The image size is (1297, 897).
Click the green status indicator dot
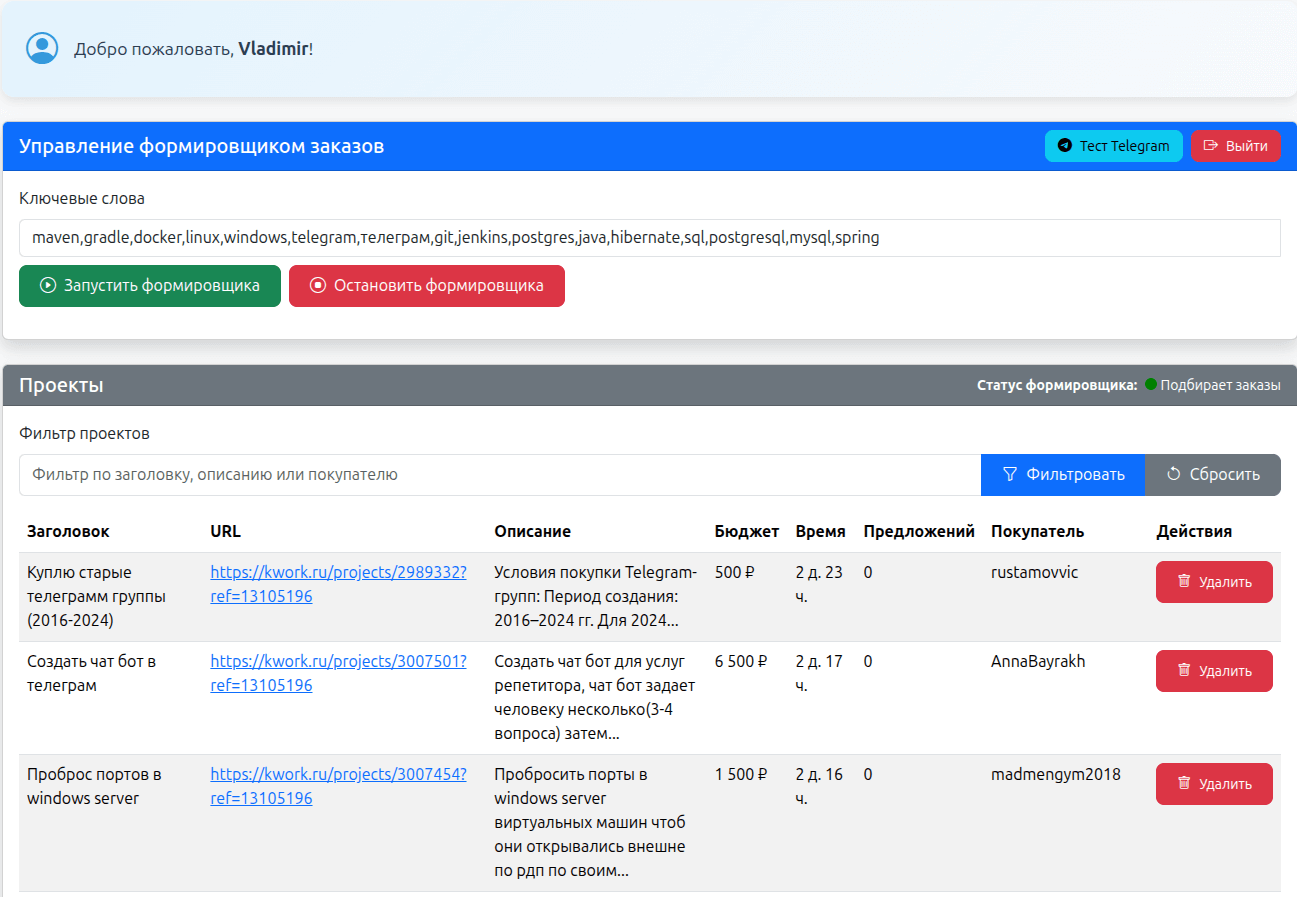(x=1150, y=385)
